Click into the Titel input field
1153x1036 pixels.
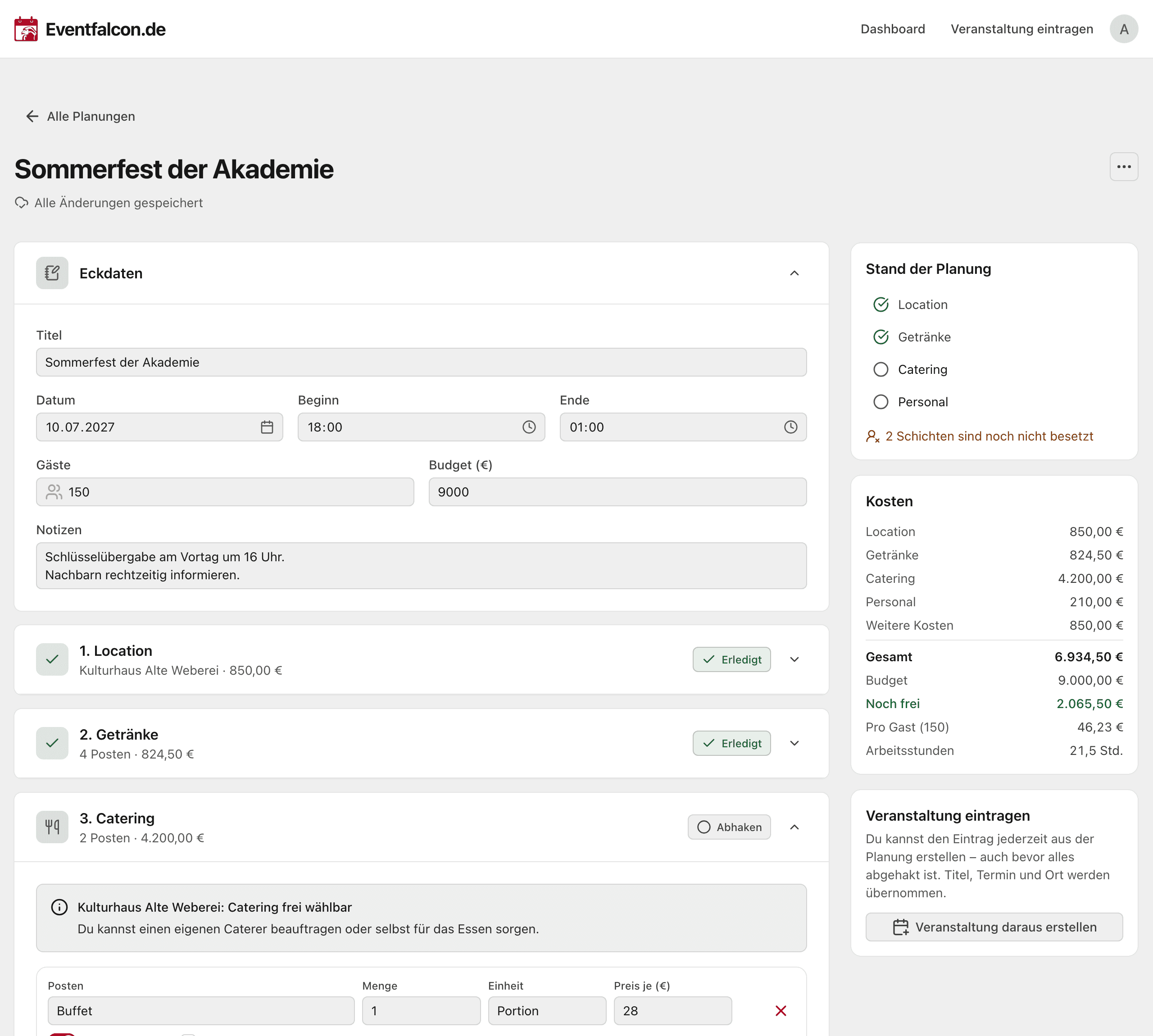(x=421, y=362)
